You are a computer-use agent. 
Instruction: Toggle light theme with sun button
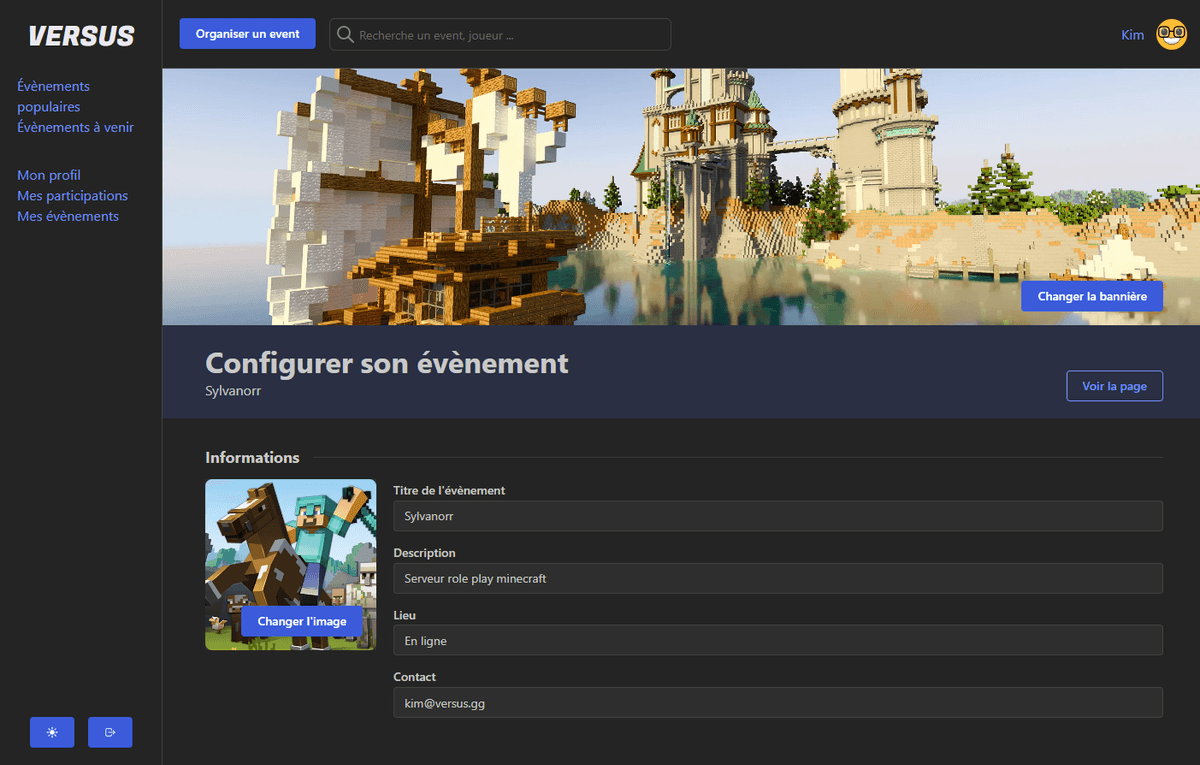pos(52,732)
